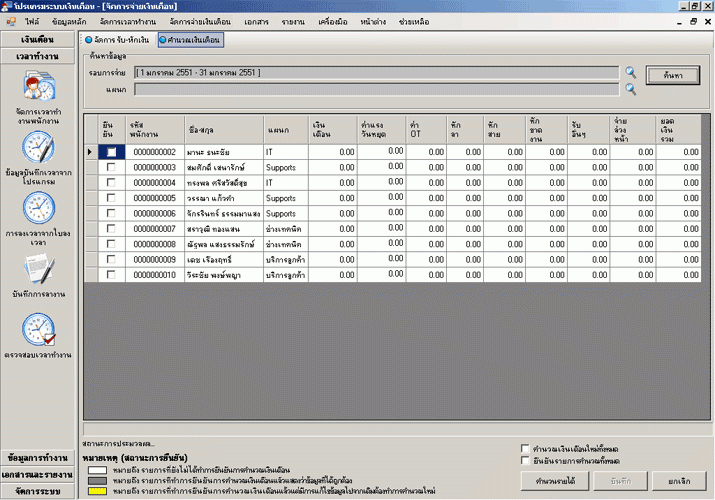Open the time records from program clock icon
Viewport: 715px width, 500px height.
click(39, 147)
